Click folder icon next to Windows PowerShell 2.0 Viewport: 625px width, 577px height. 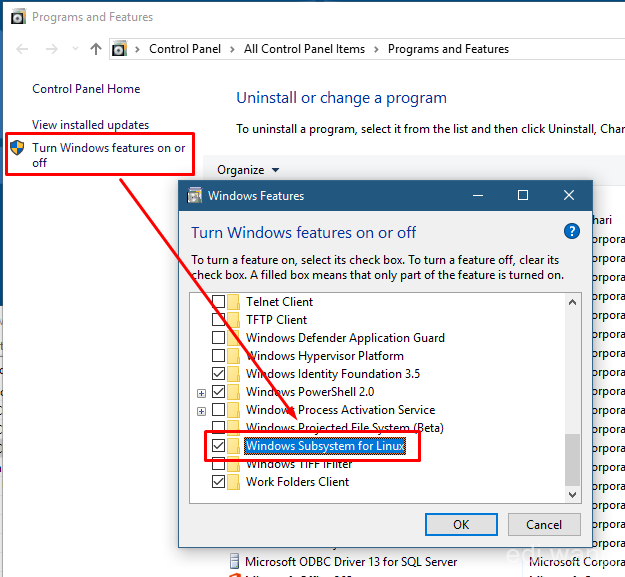tap(234, 392)
